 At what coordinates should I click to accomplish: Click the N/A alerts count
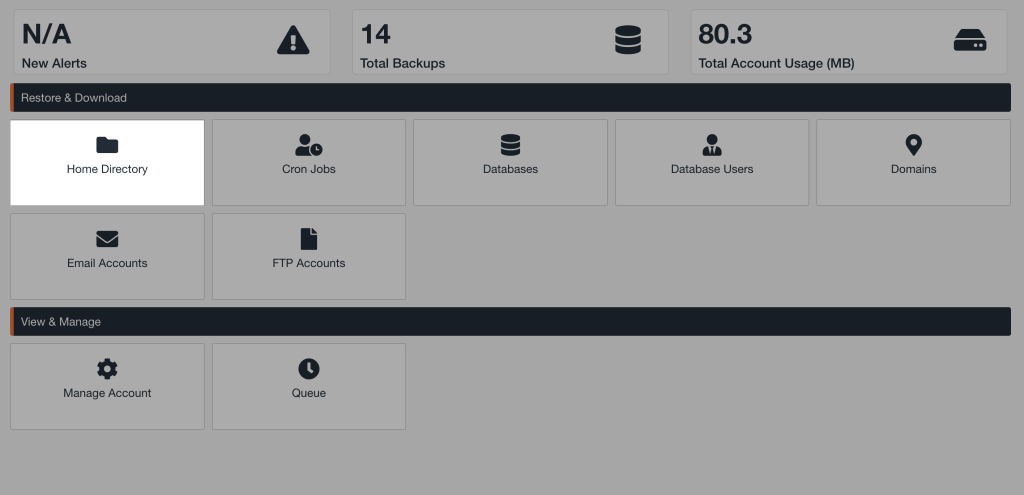46,34
